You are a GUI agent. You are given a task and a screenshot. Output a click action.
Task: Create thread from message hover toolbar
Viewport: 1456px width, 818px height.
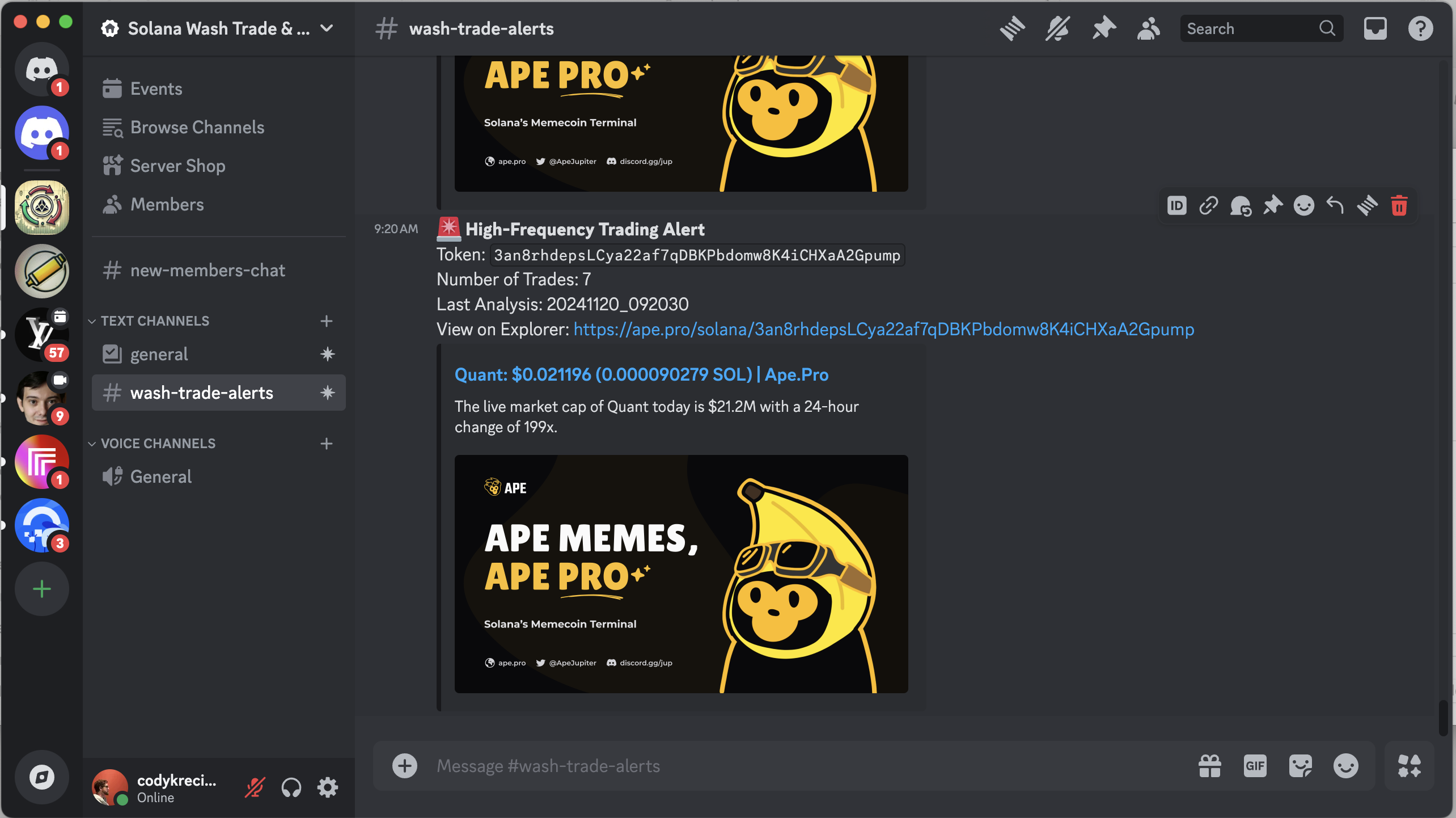[1368, 205]
